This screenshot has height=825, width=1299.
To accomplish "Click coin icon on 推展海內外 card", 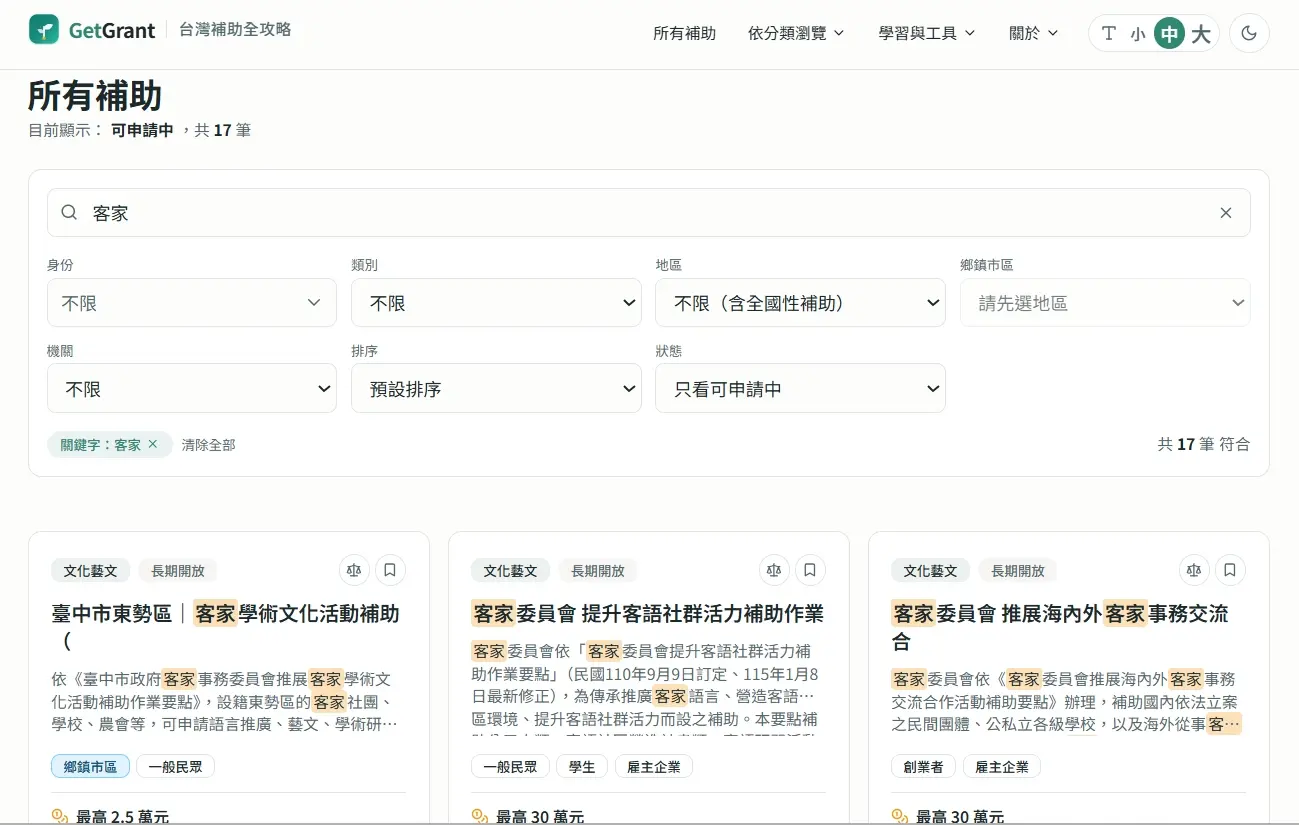I will [x=900, y=816].
